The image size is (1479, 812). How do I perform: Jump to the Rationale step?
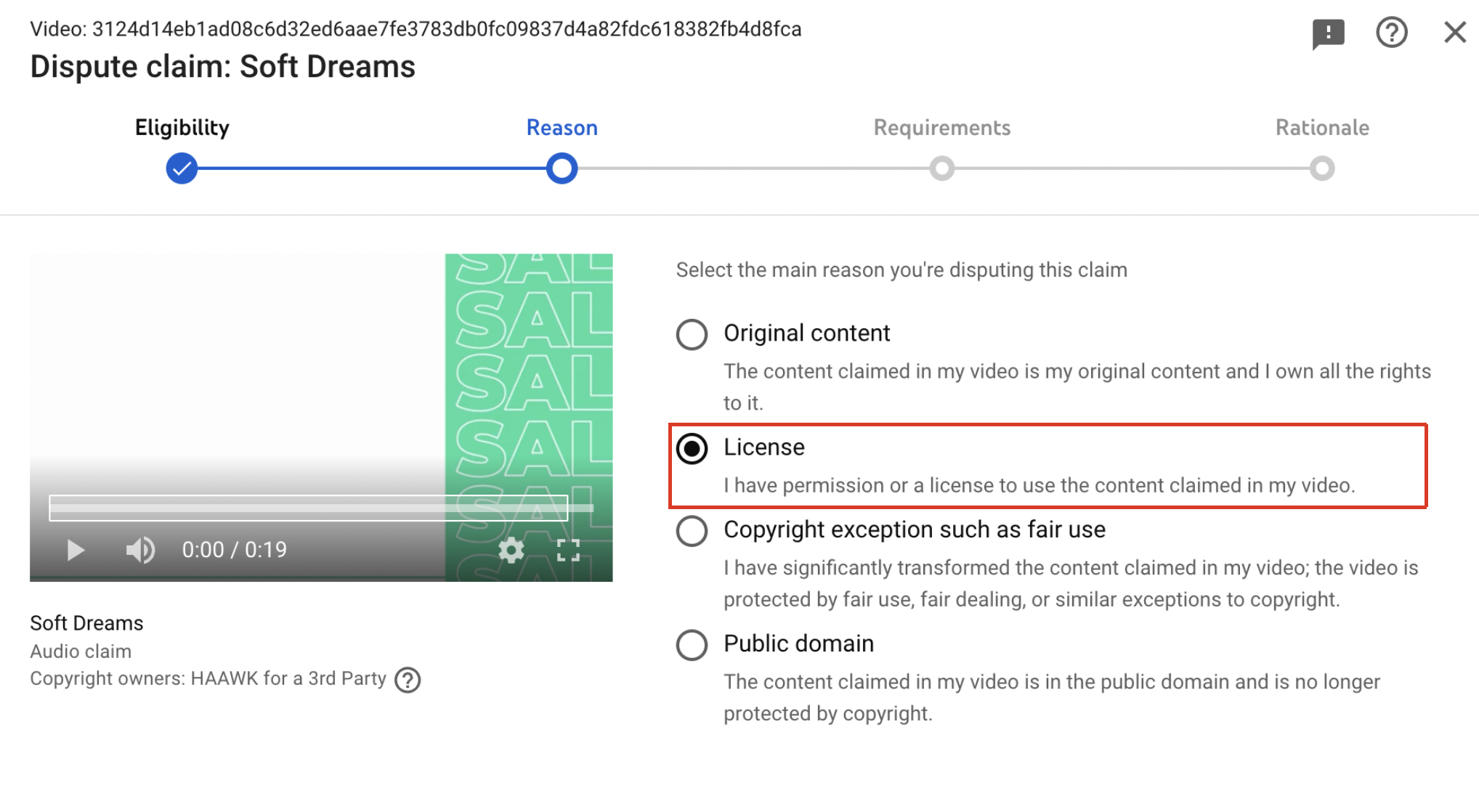point(1323,168)
